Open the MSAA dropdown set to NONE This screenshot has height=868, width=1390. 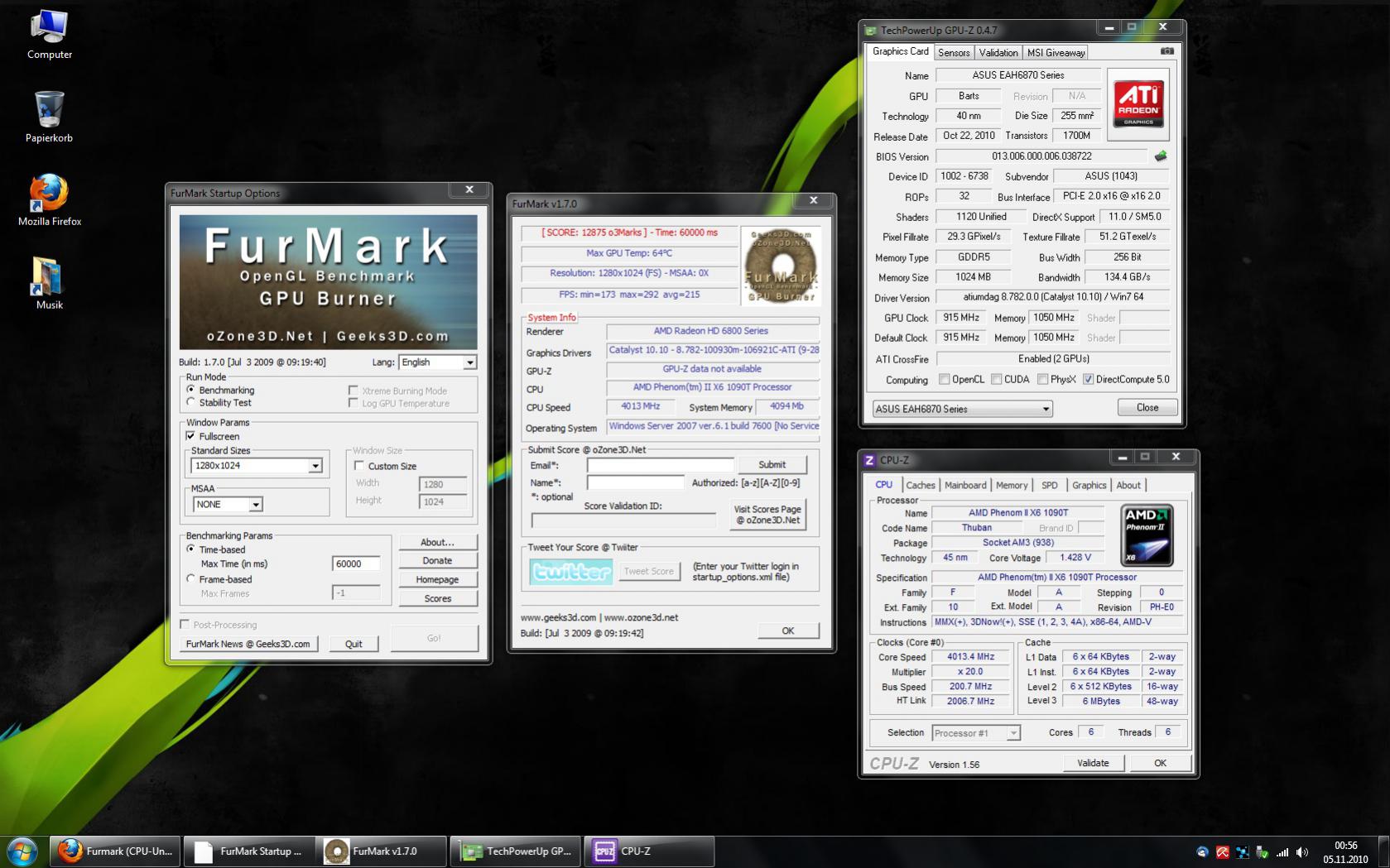(x=228, y=504)
